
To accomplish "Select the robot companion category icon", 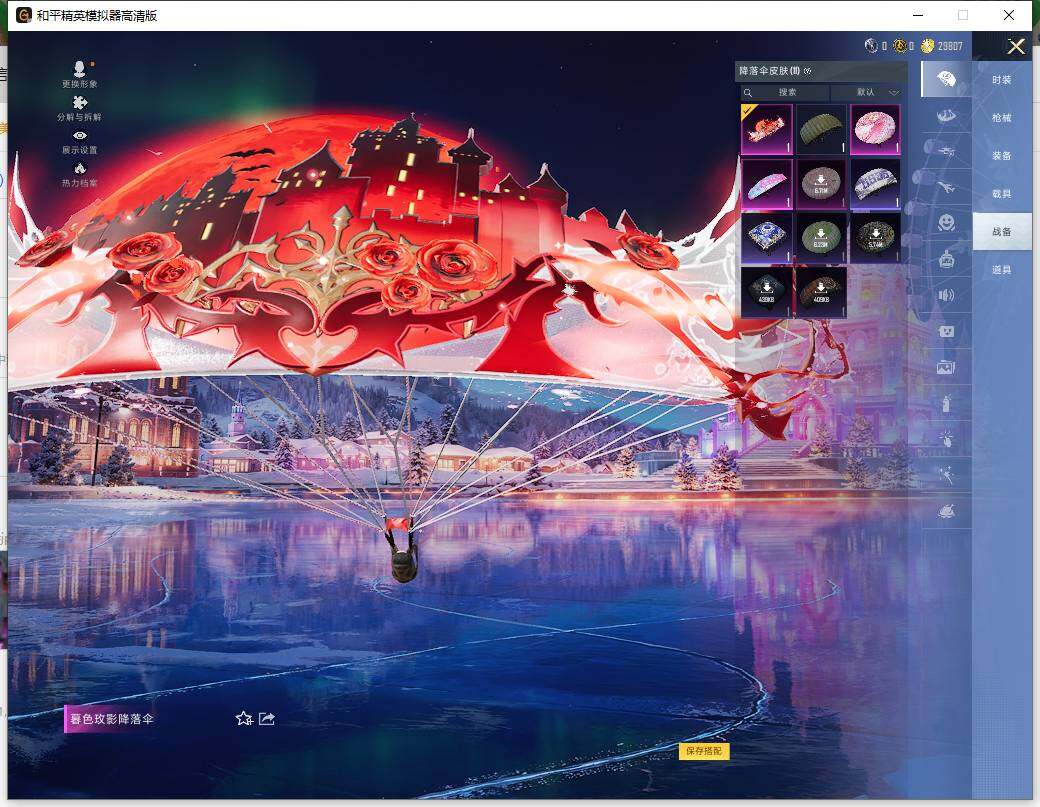I will 946,259.
